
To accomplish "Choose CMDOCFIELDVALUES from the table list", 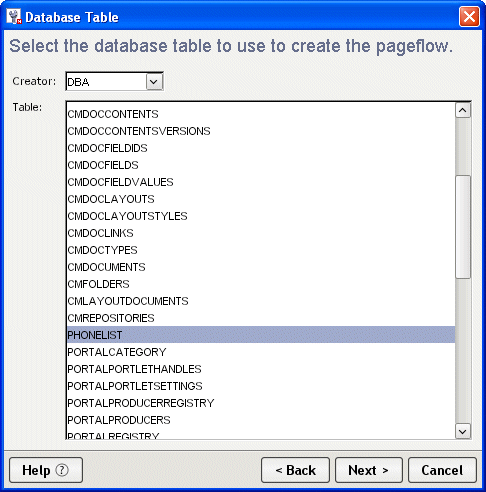I will tap(261, 182).
